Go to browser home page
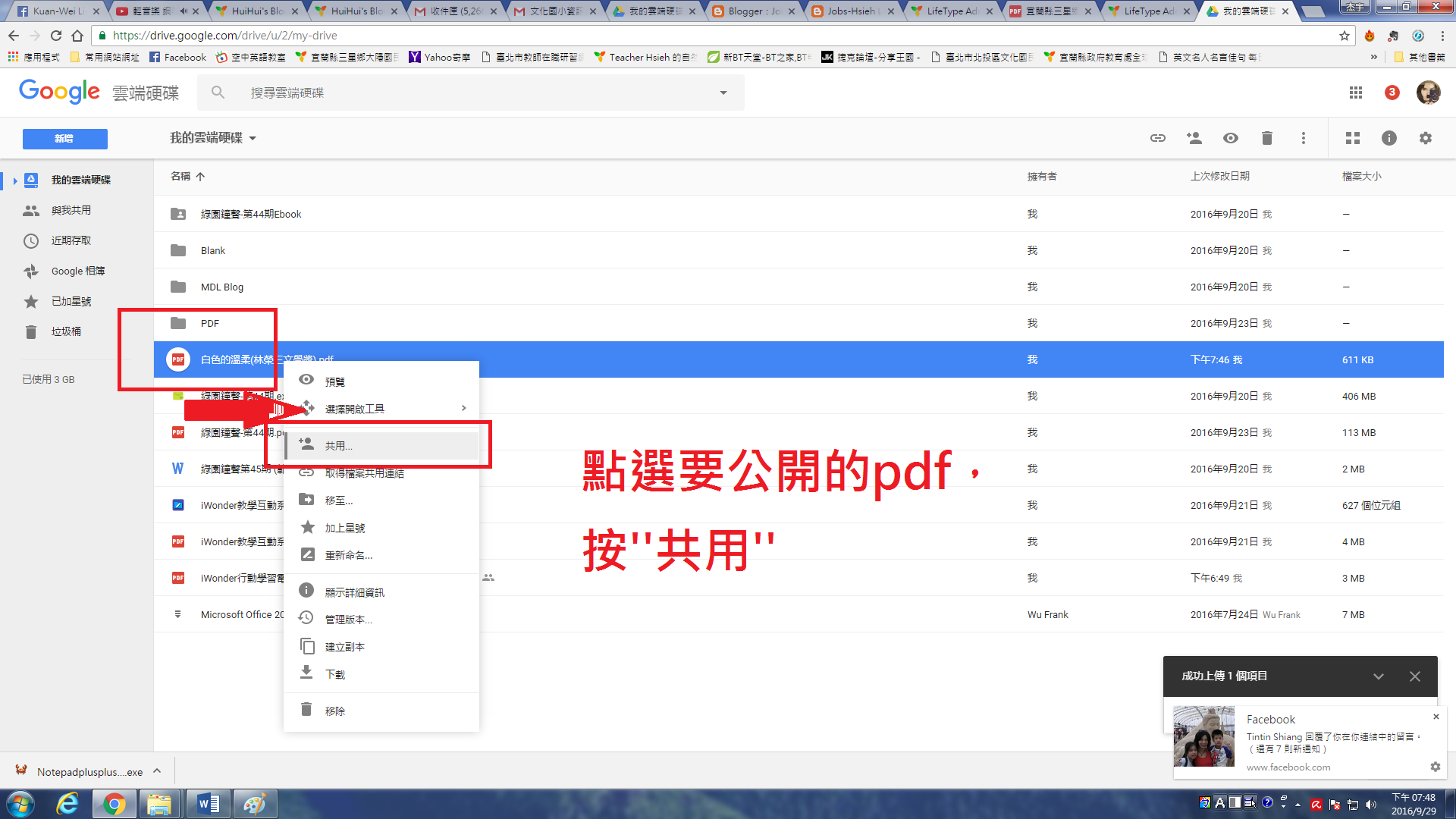This screenshot has width=1456, height=819. (77, 36)
